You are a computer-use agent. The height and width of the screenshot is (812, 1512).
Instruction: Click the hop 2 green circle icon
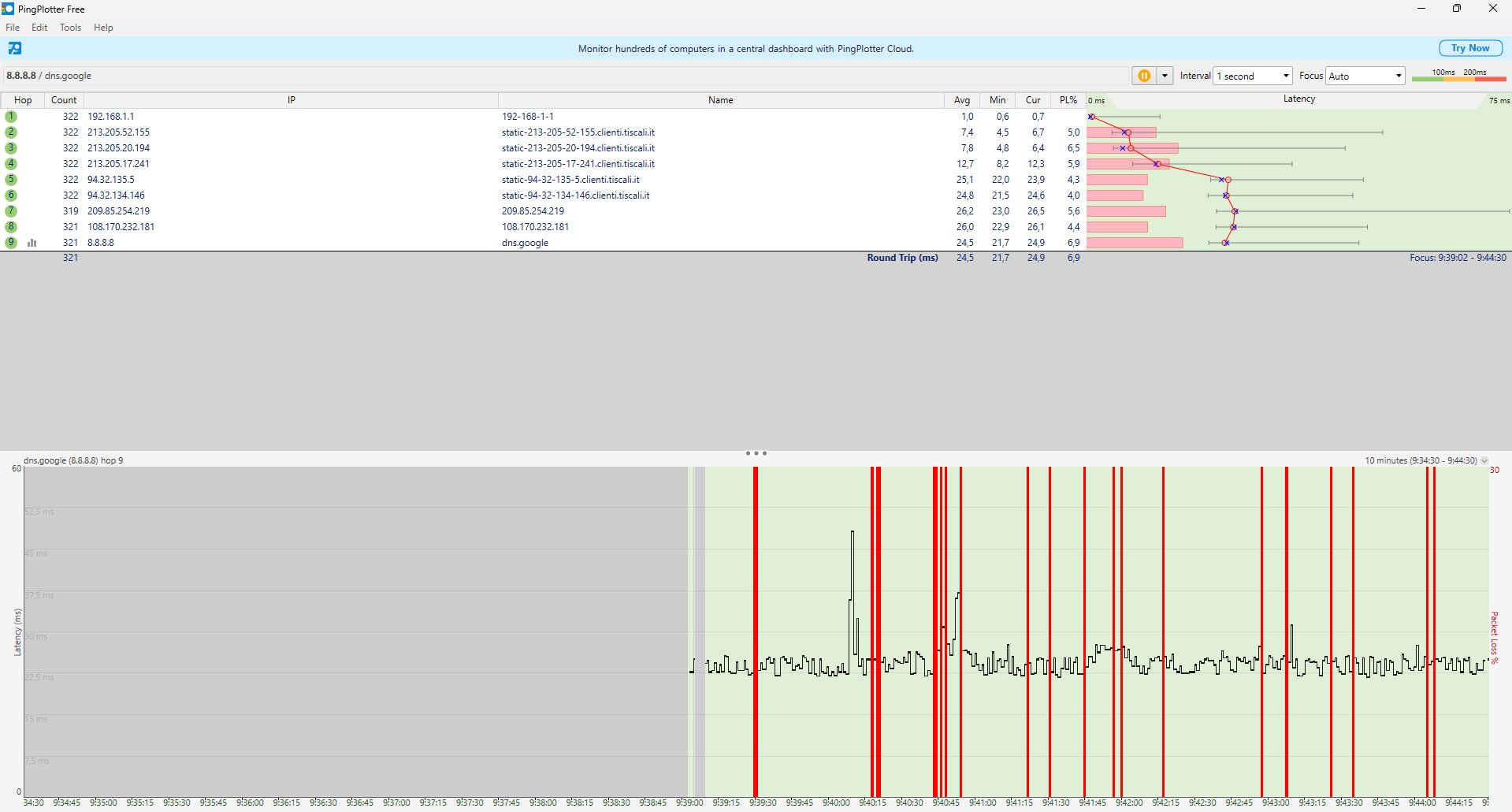click(11, 132)
